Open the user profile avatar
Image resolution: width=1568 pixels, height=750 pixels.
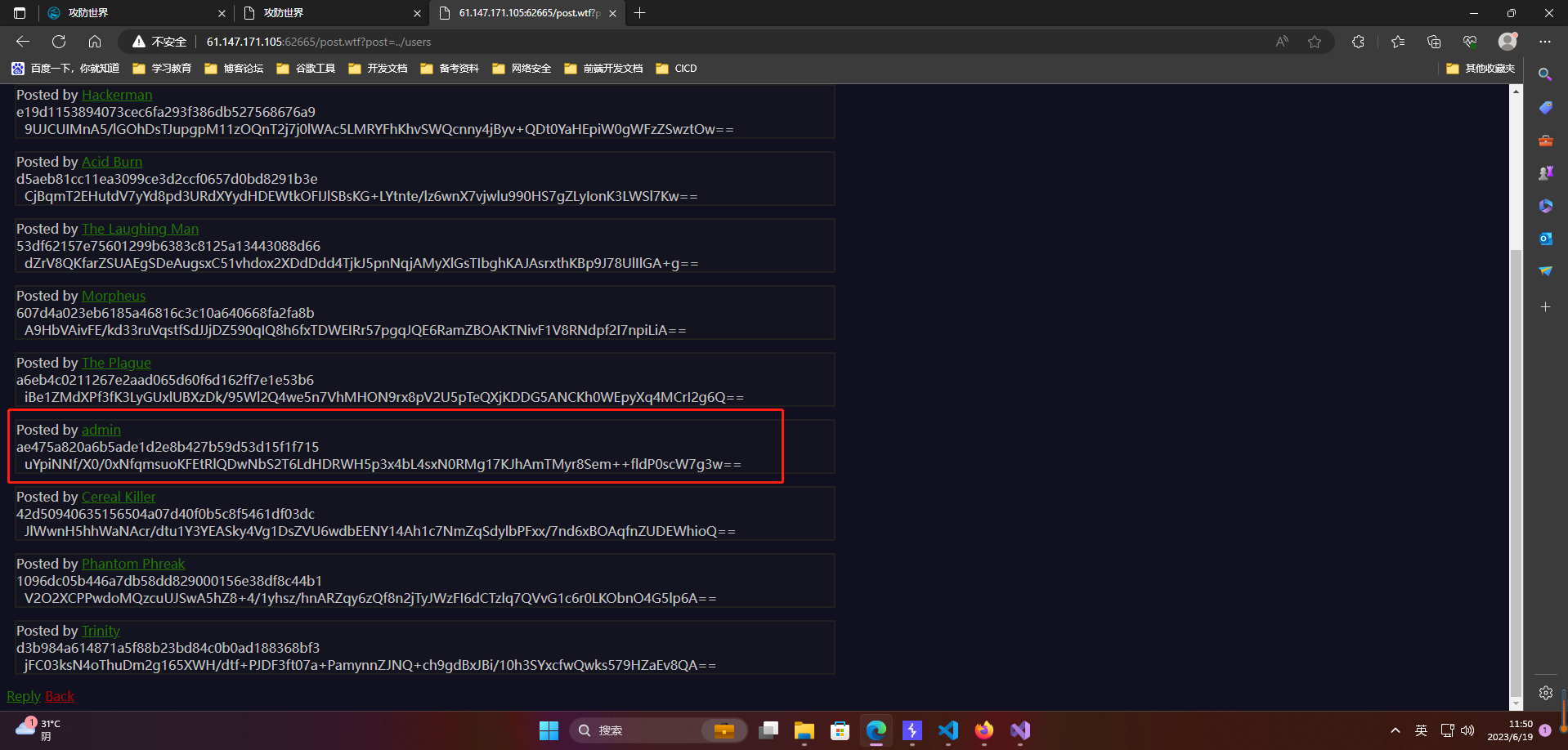coord(1508,41)
